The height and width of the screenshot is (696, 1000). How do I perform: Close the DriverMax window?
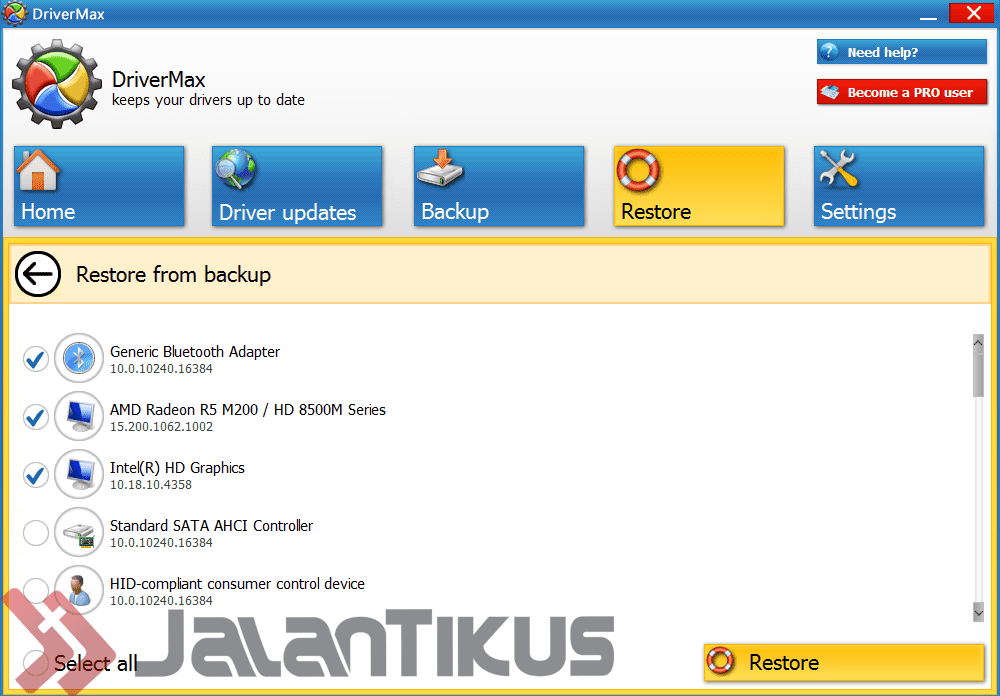(973, 13)
